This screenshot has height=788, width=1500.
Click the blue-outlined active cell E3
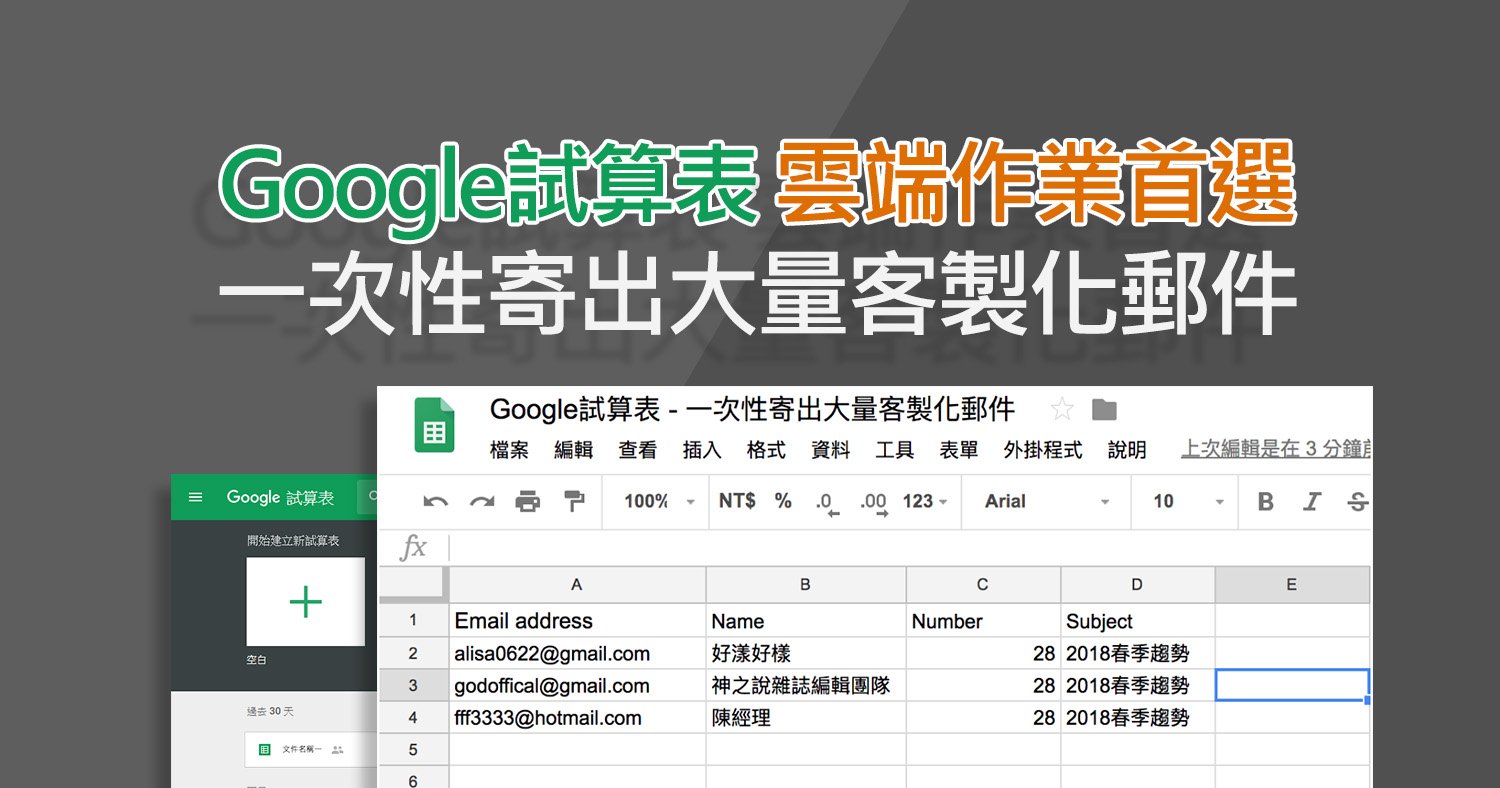[1292, 686]
